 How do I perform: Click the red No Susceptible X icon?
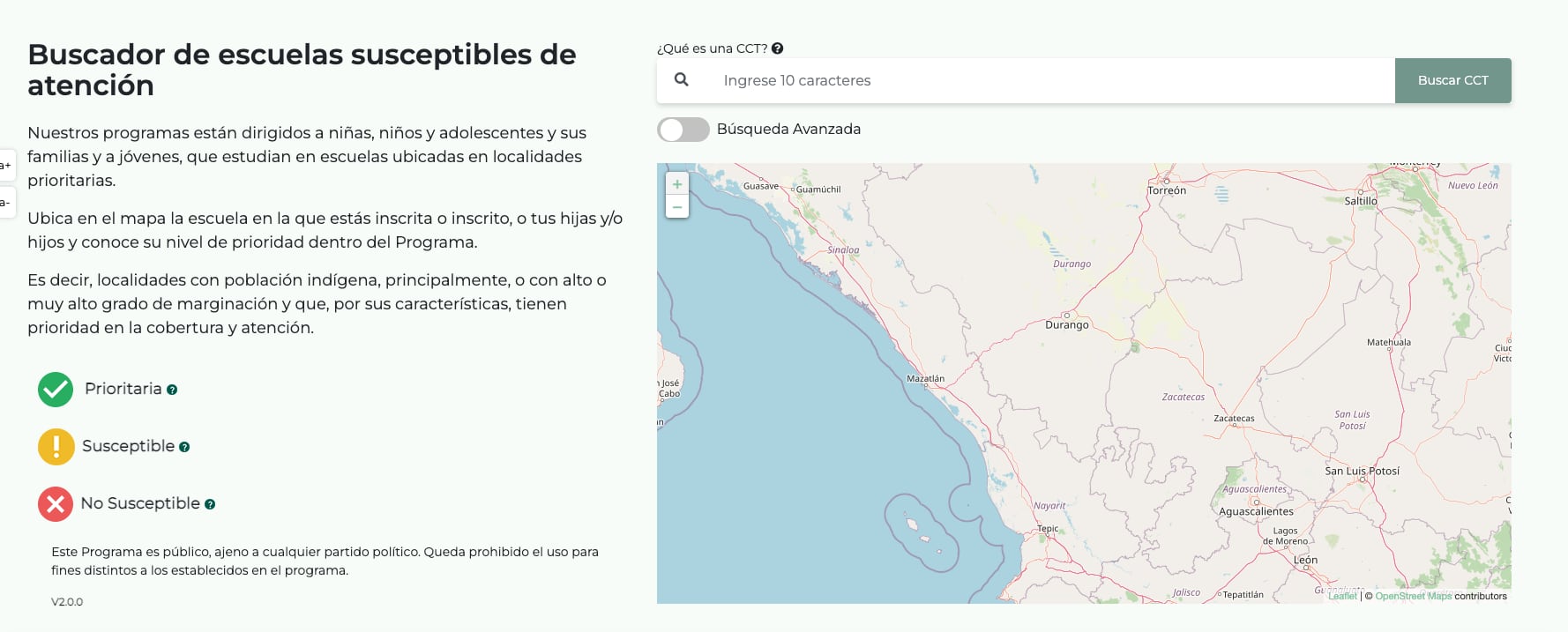point(55,503)
